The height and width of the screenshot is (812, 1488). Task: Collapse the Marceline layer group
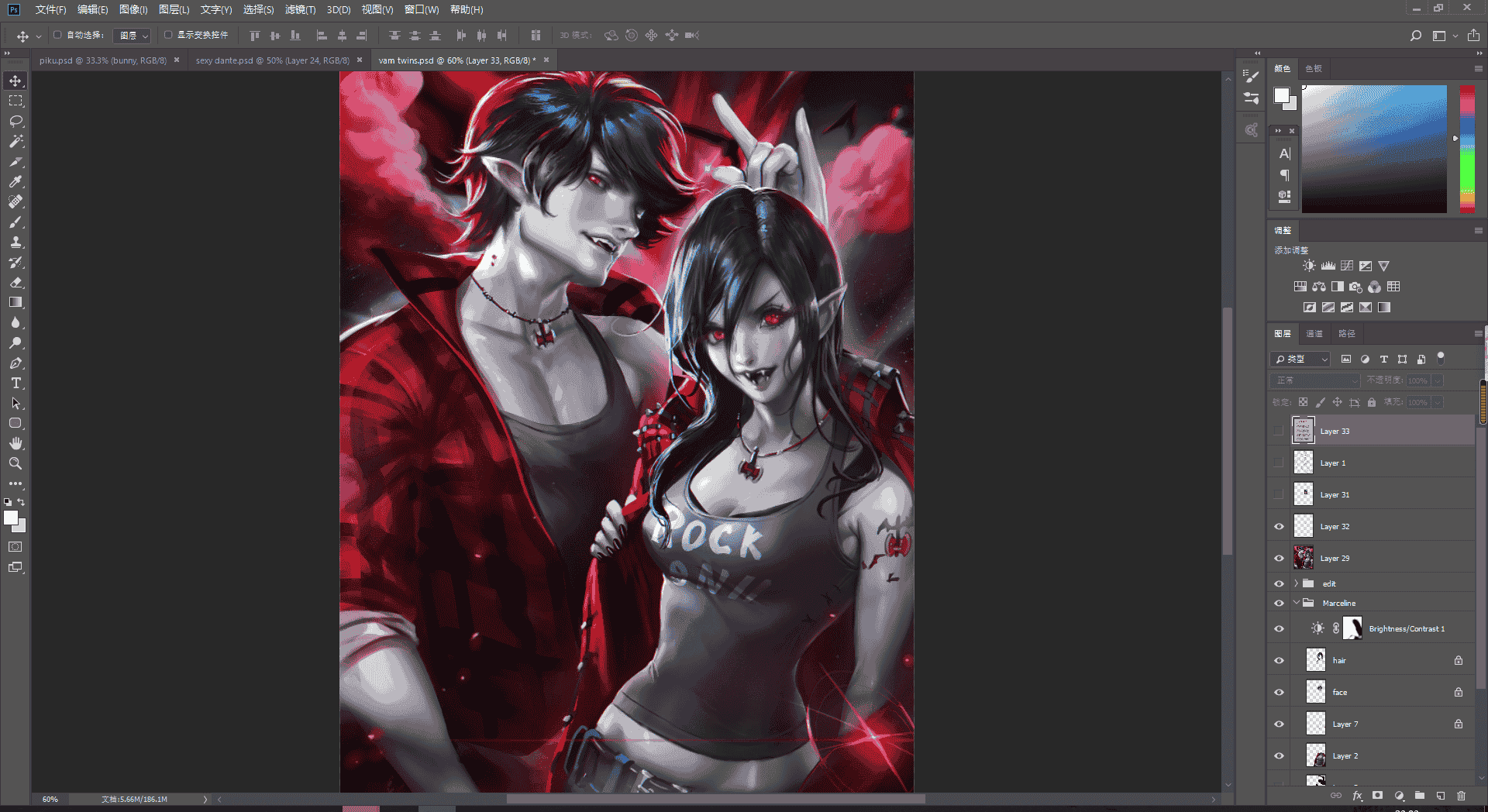1296,603
